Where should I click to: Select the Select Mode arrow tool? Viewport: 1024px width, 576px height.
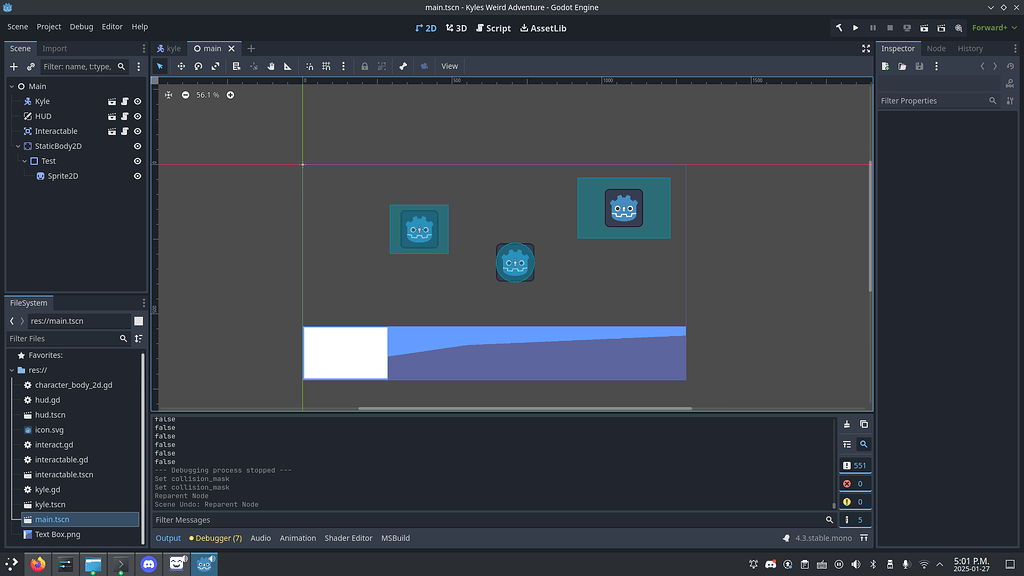pyautogui.click(x=160, y=66)
